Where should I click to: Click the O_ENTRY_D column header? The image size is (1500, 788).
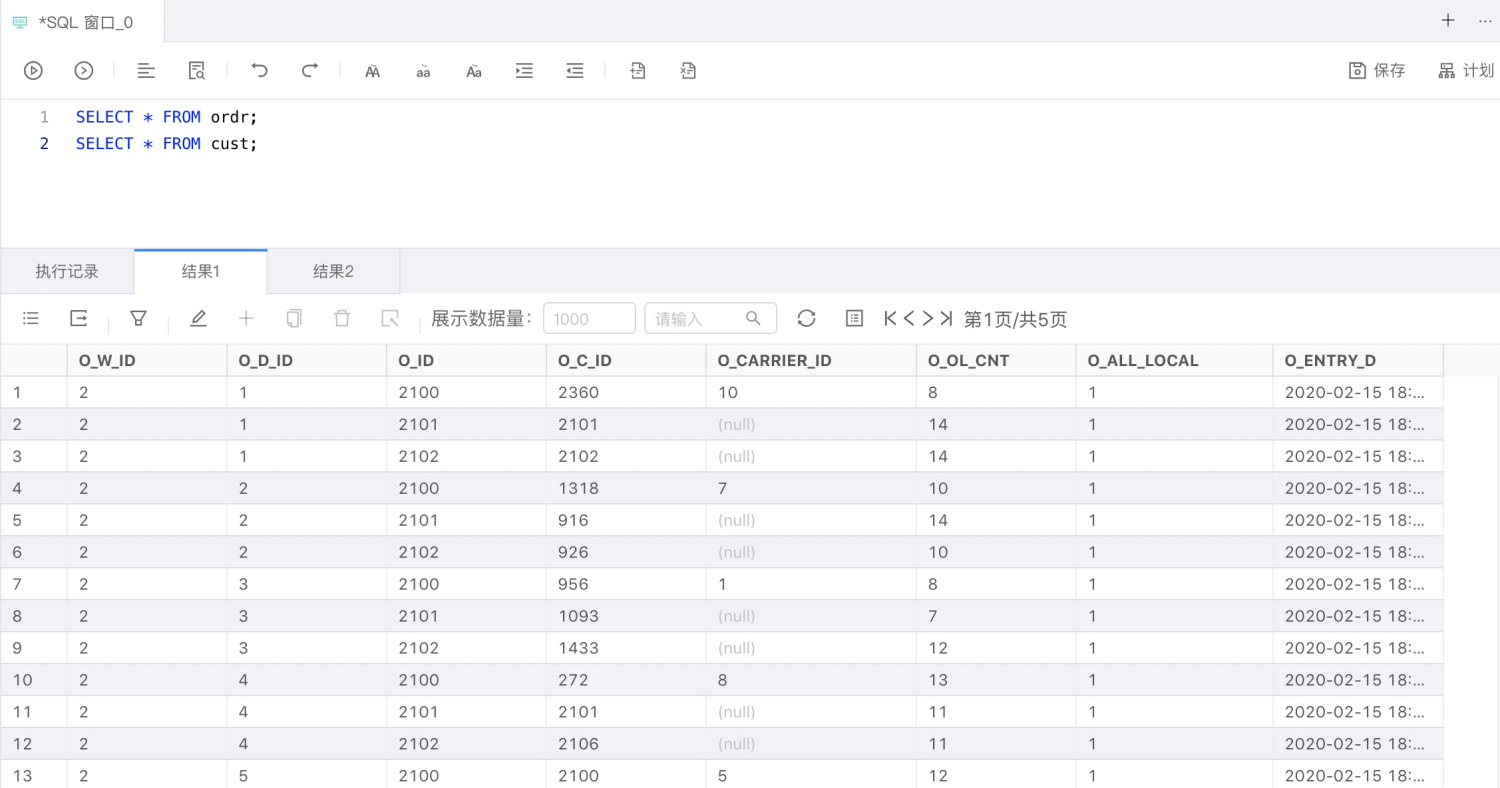[1358, 360]
